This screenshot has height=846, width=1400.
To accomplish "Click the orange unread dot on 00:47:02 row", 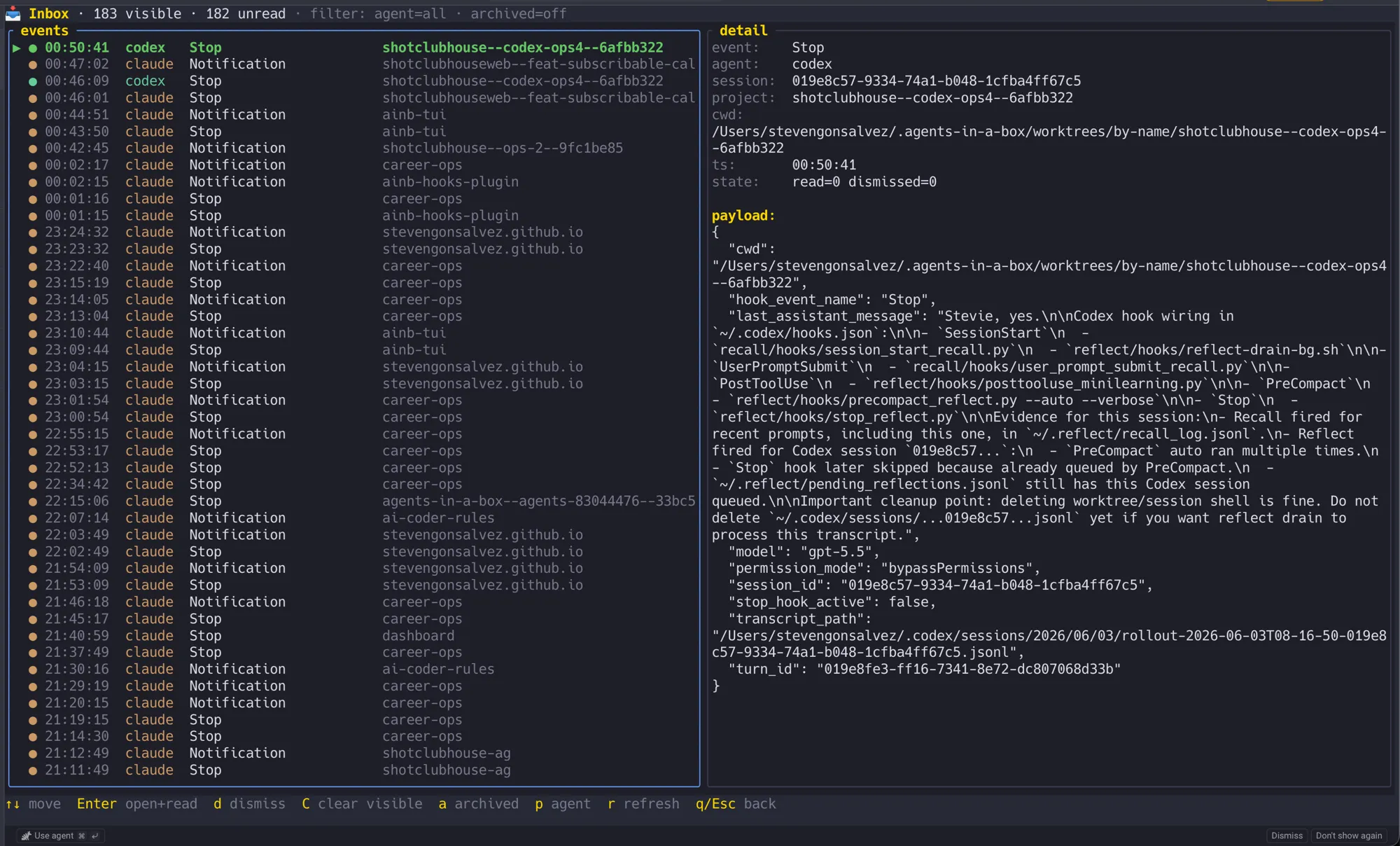I will point(33,64).
